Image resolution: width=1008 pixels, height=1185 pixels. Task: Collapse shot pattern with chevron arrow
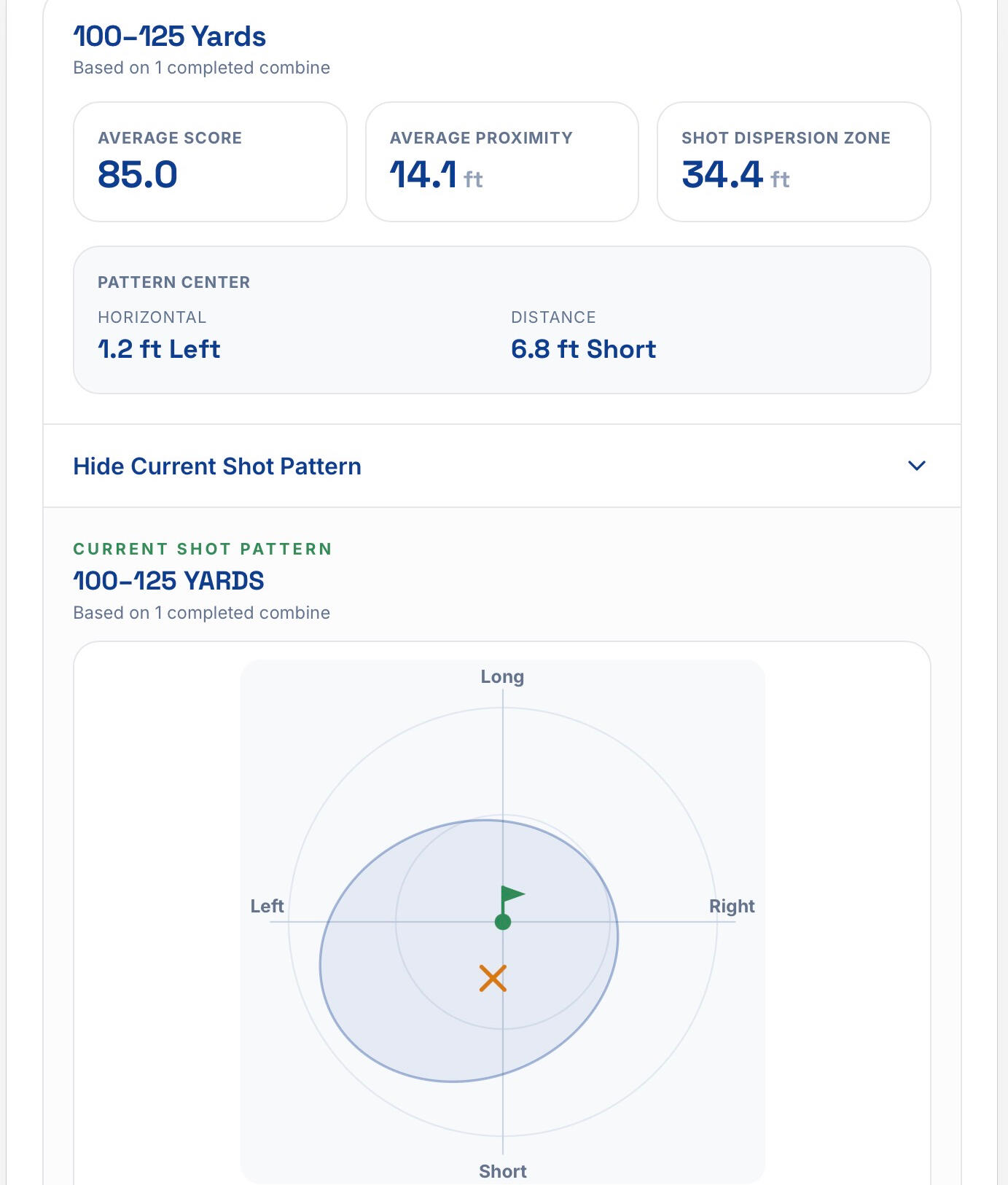pyautogui.click(x=917, y=466)
